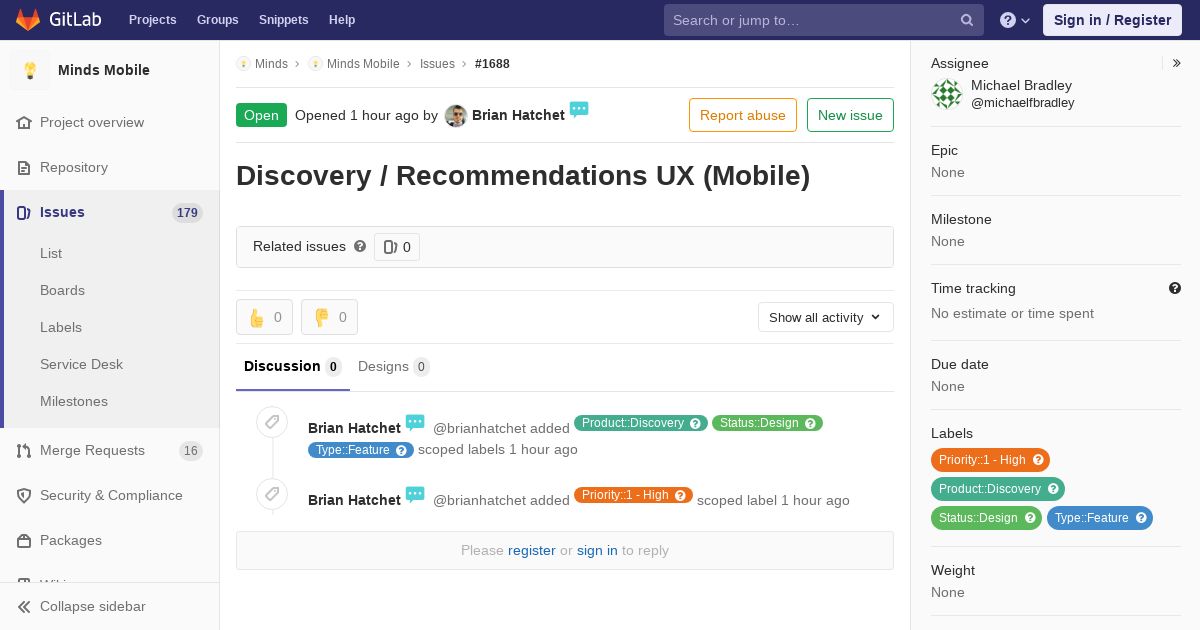Click the Merge Requests count badge 16
Image resolution: width=1200 pixels, height=630 pixels.
pyautogui.click(x=190, y=451)
